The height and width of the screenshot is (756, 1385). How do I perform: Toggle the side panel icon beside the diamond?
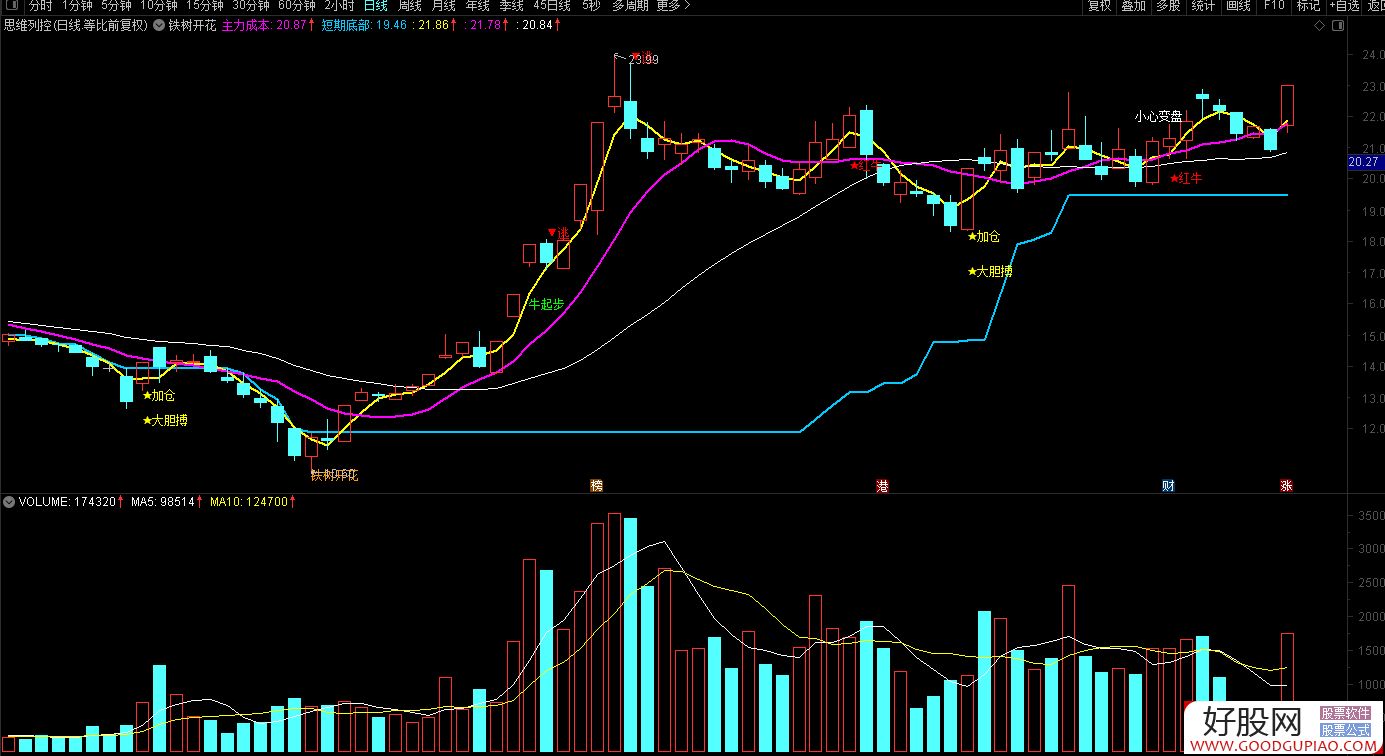coord(1338,24)
